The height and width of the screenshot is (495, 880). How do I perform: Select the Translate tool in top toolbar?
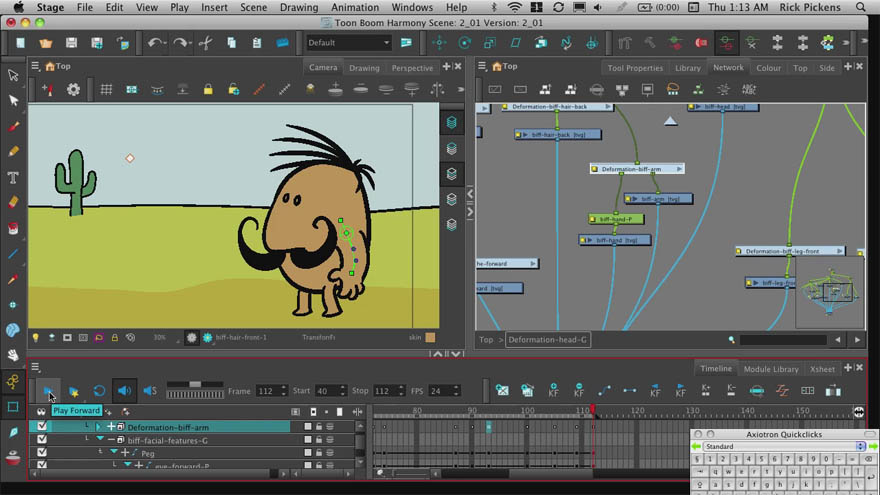click(439, 43)
